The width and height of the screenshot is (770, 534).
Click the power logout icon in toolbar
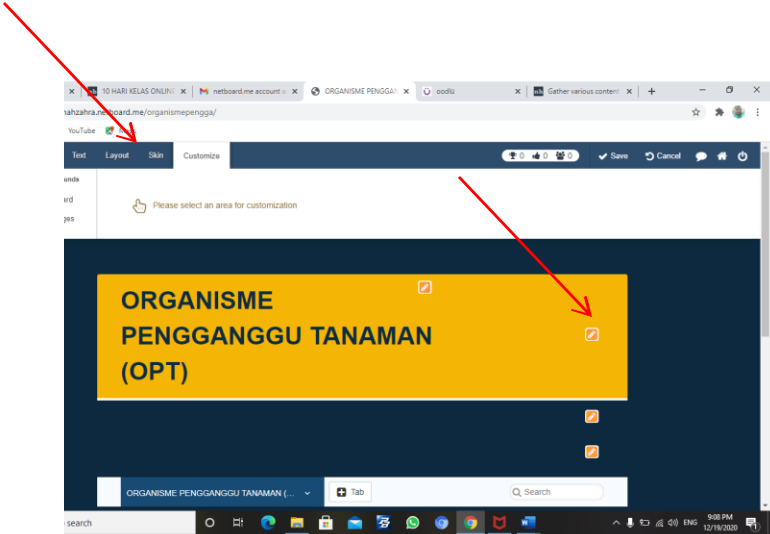pos(743,156)
